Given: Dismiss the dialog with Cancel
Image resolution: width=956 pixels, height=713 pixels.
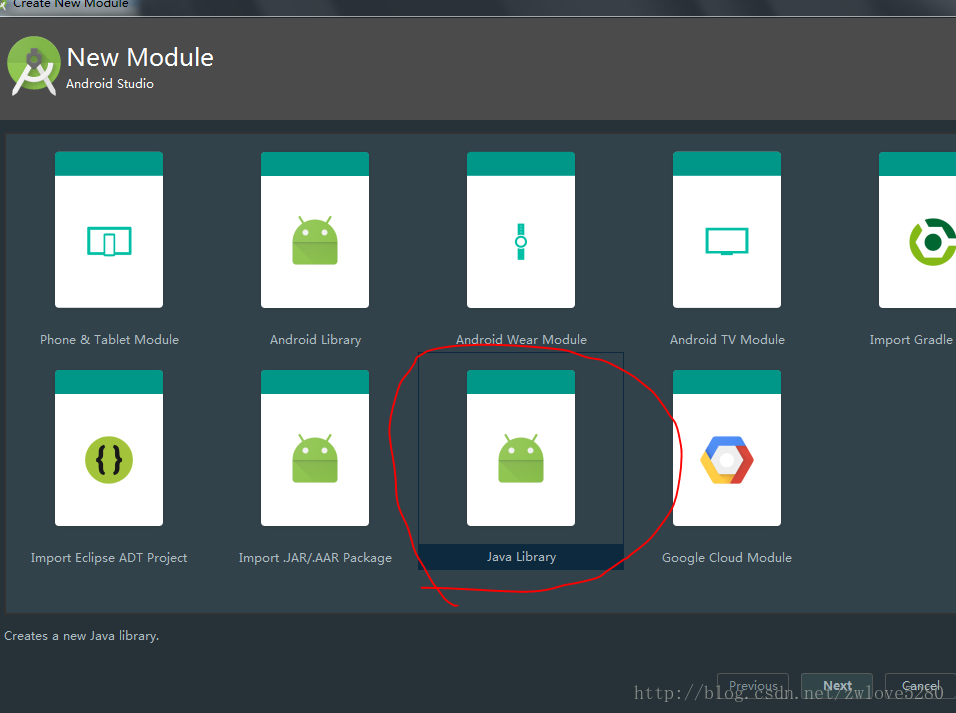Looking at the screenshot, I should click(x=921, y=686).
